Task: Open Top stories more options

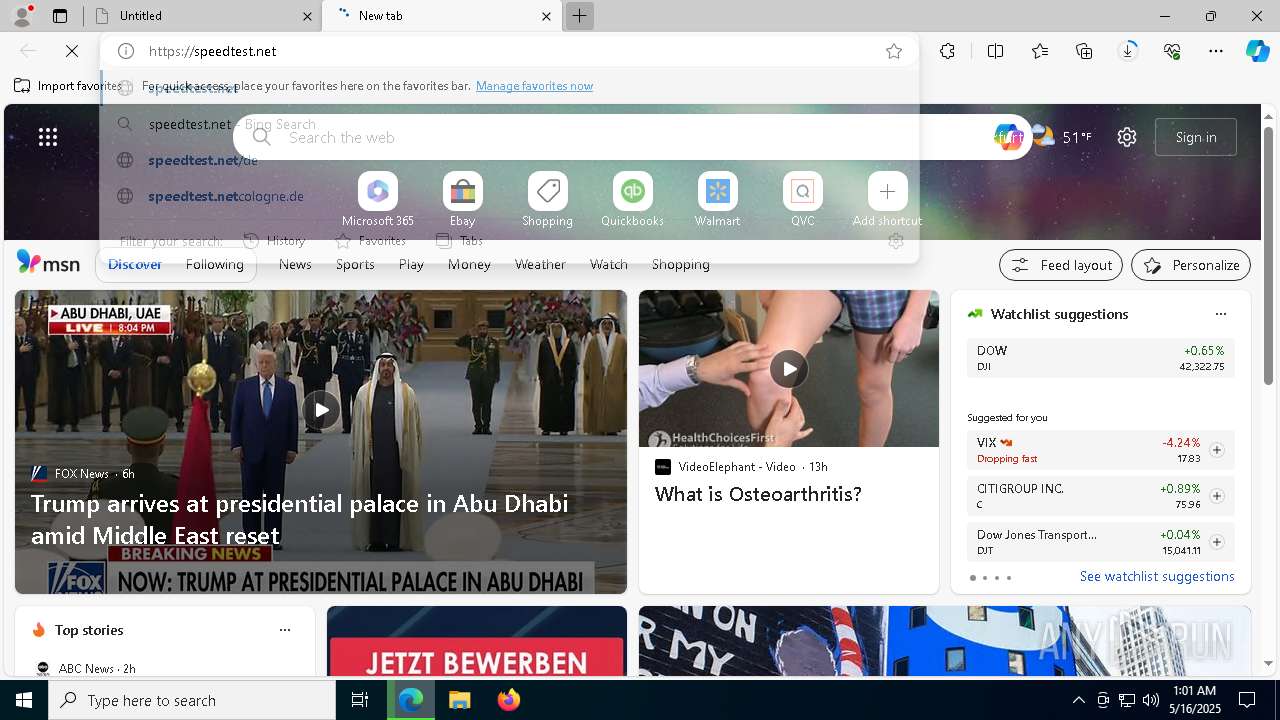Action: [285, 630]
